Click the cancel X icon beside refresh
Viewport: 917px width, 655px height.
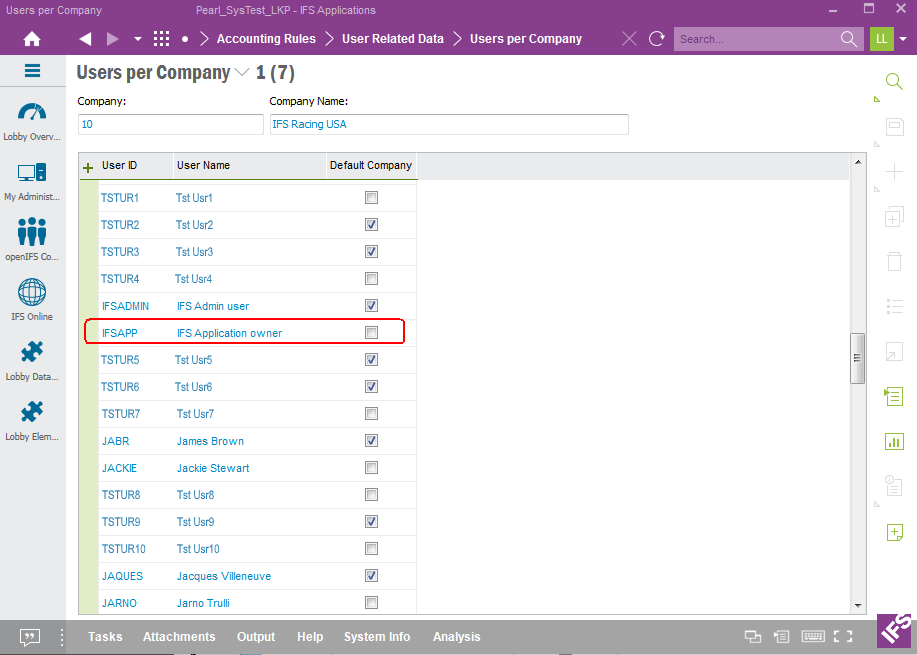pyautogui.click(x=629, y=39)
